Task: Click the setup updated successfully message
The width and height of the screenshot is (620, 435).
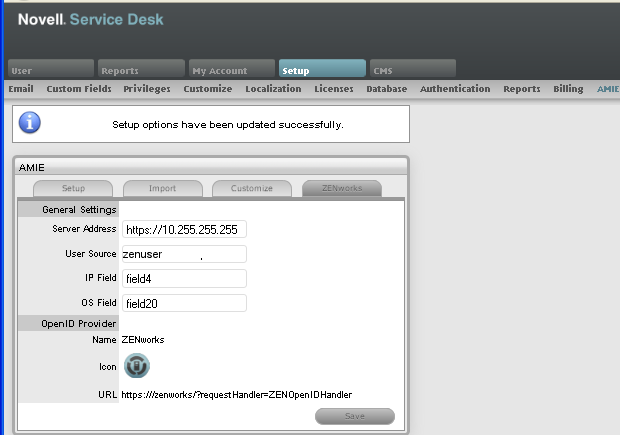Action: click(228, 125)
